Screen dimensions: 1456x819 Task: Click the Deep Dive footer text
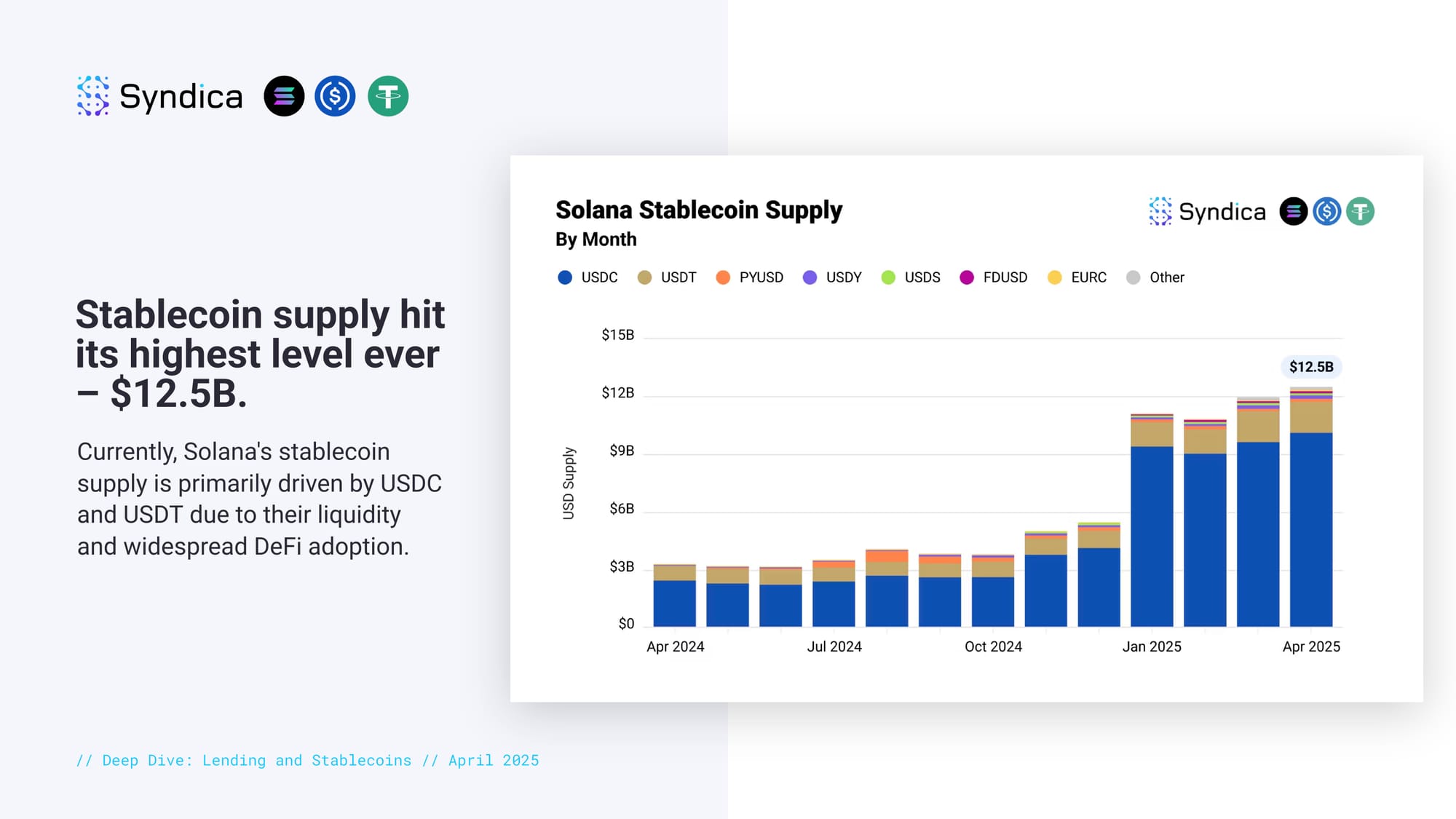pos(307,760)
